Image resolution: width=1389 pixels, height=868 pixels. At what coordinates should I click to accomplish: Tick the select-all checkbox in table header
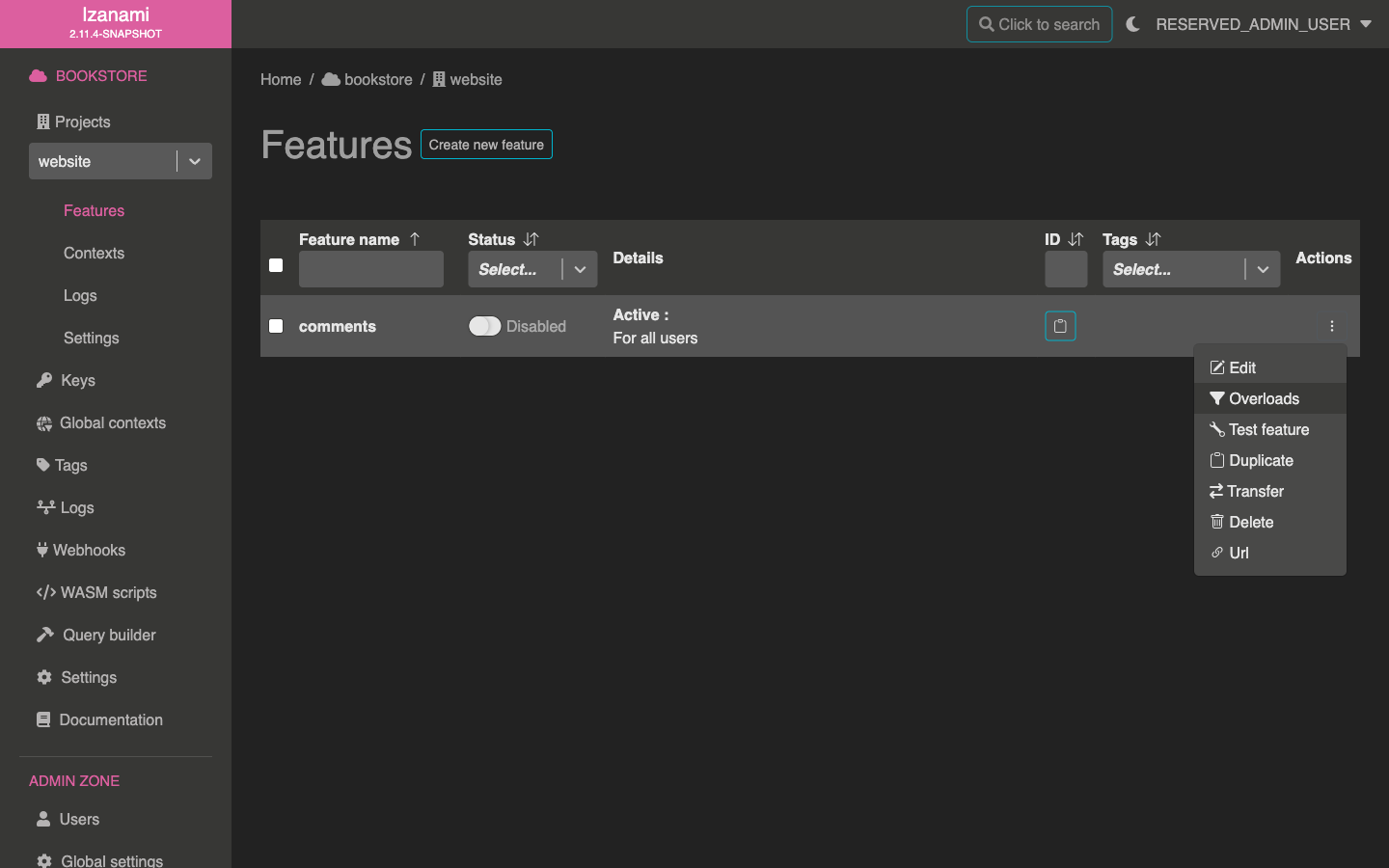click(x=276, y=265)
